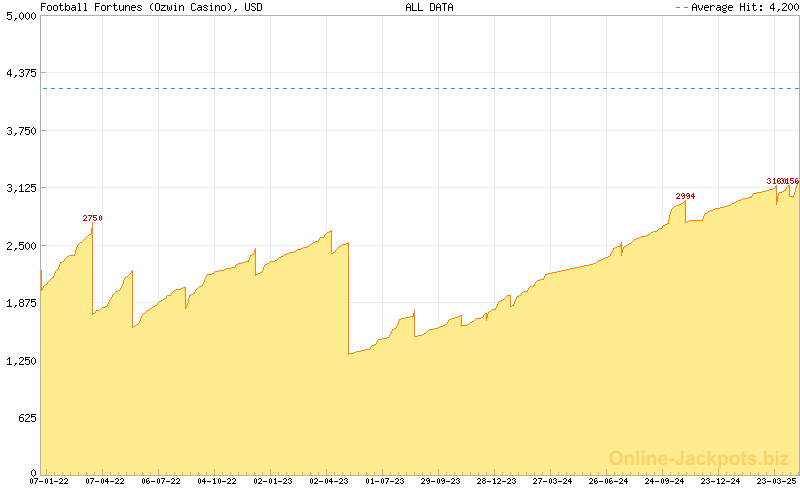Select the 23-03-25 date label
The image size is (800, 490).
[776, 481]
